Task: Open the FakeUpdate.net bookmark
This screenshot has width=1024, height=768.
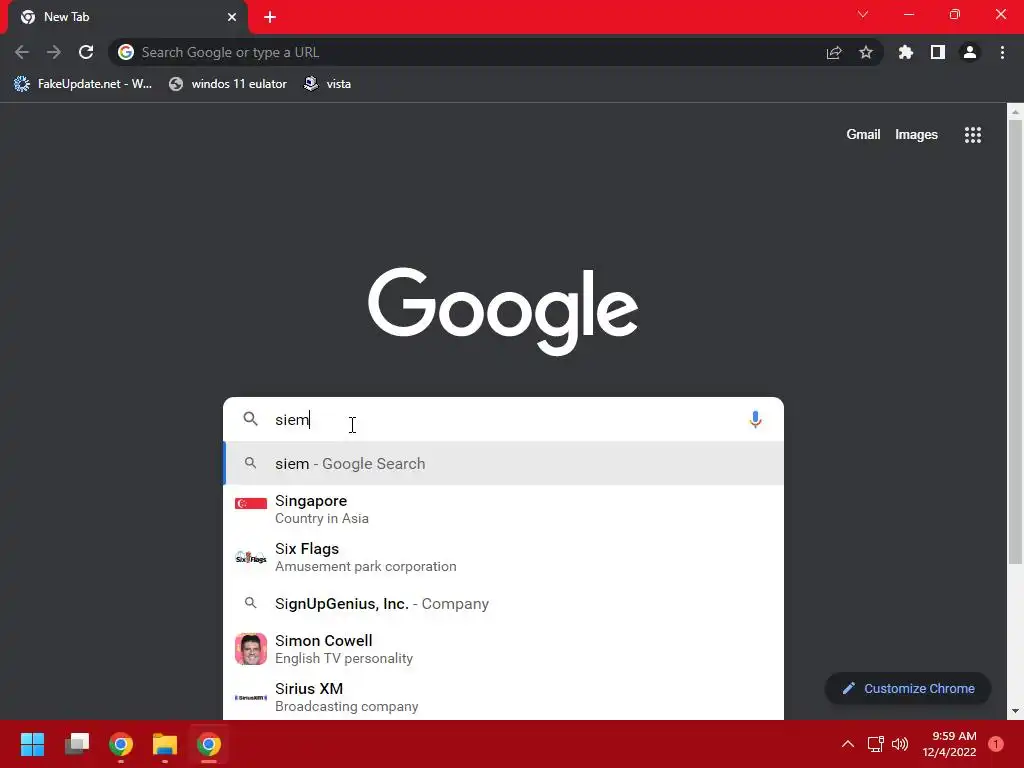Action: 83,84
